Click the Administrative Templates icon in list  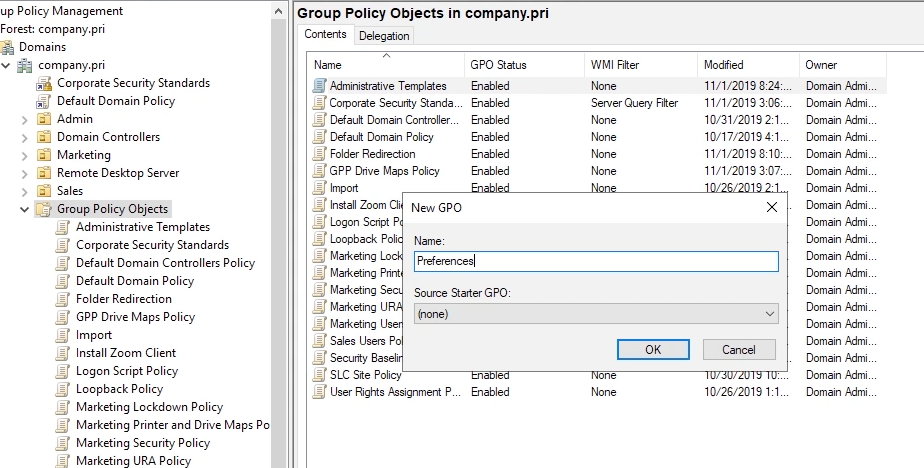(319, 86)
